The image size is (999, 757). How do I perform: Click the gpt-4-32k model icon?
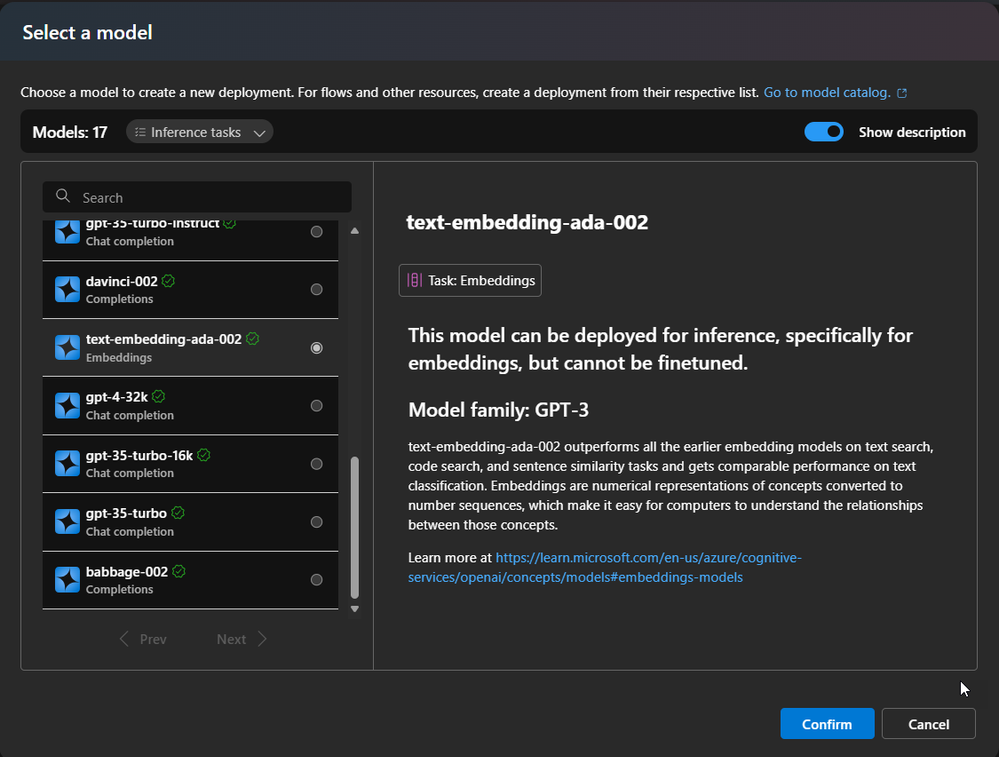(x=67, y=406)
